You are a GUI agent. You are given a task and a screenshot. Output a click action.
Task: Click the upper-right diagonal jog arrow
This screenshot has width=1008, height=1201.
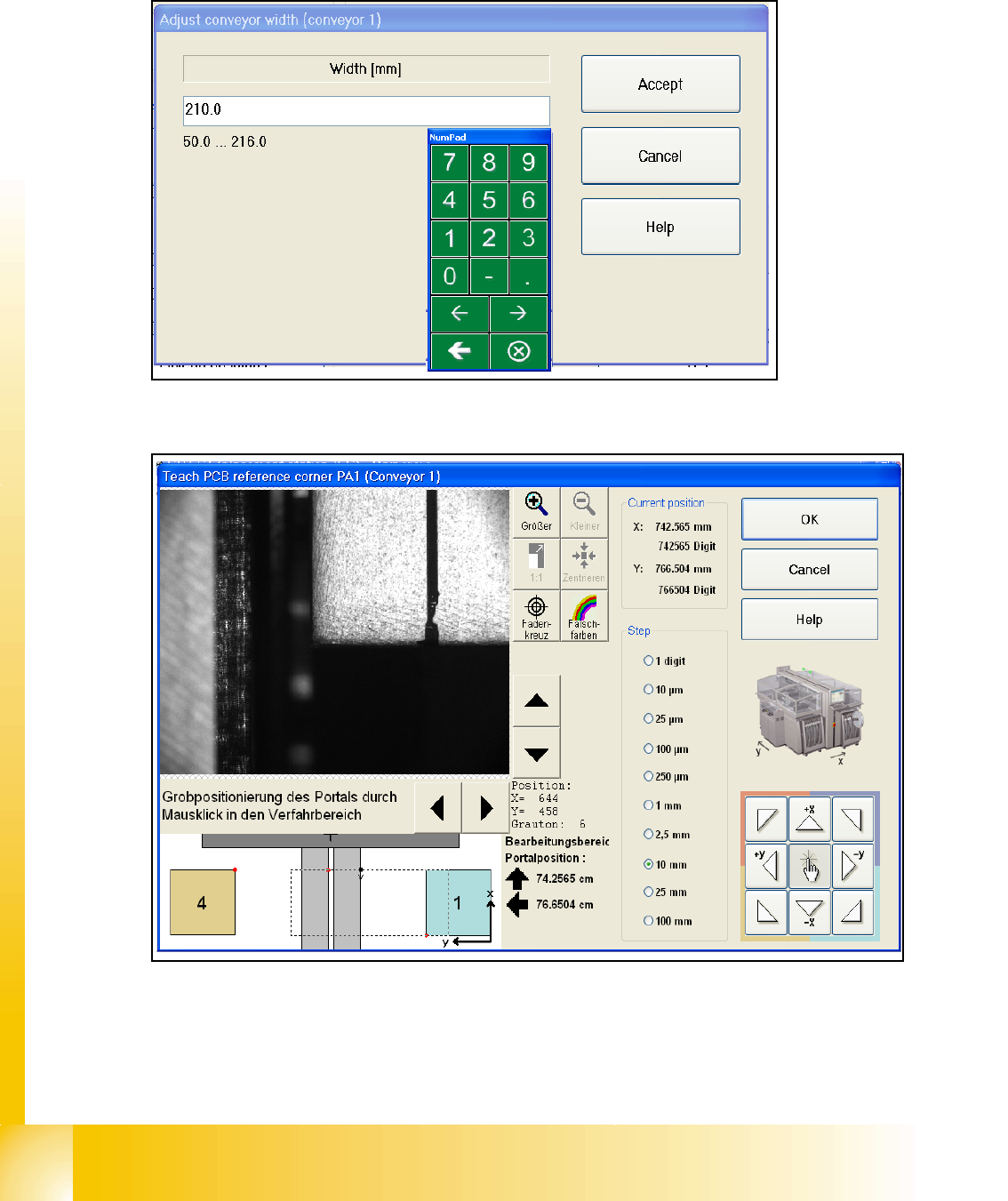point(852,819)
